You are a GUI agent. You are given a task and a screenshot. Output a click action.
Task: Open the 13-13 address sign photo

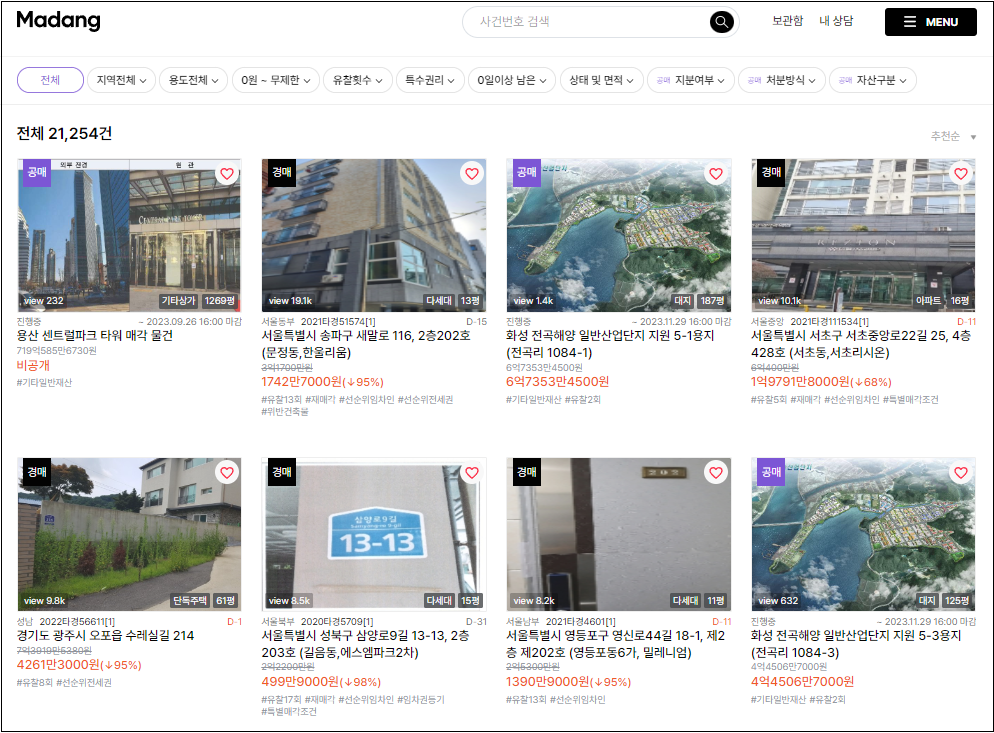[374, 535]
